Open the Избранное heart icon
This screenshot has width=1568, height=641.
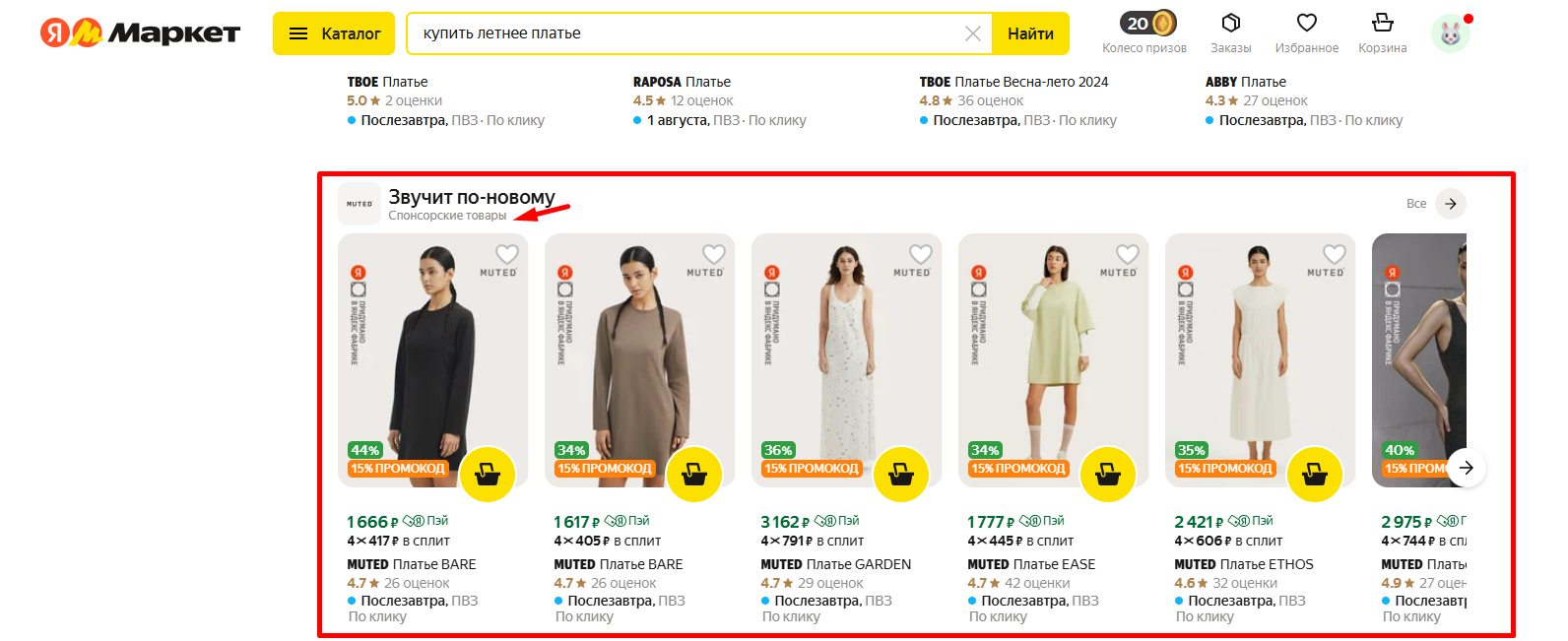1307,23
